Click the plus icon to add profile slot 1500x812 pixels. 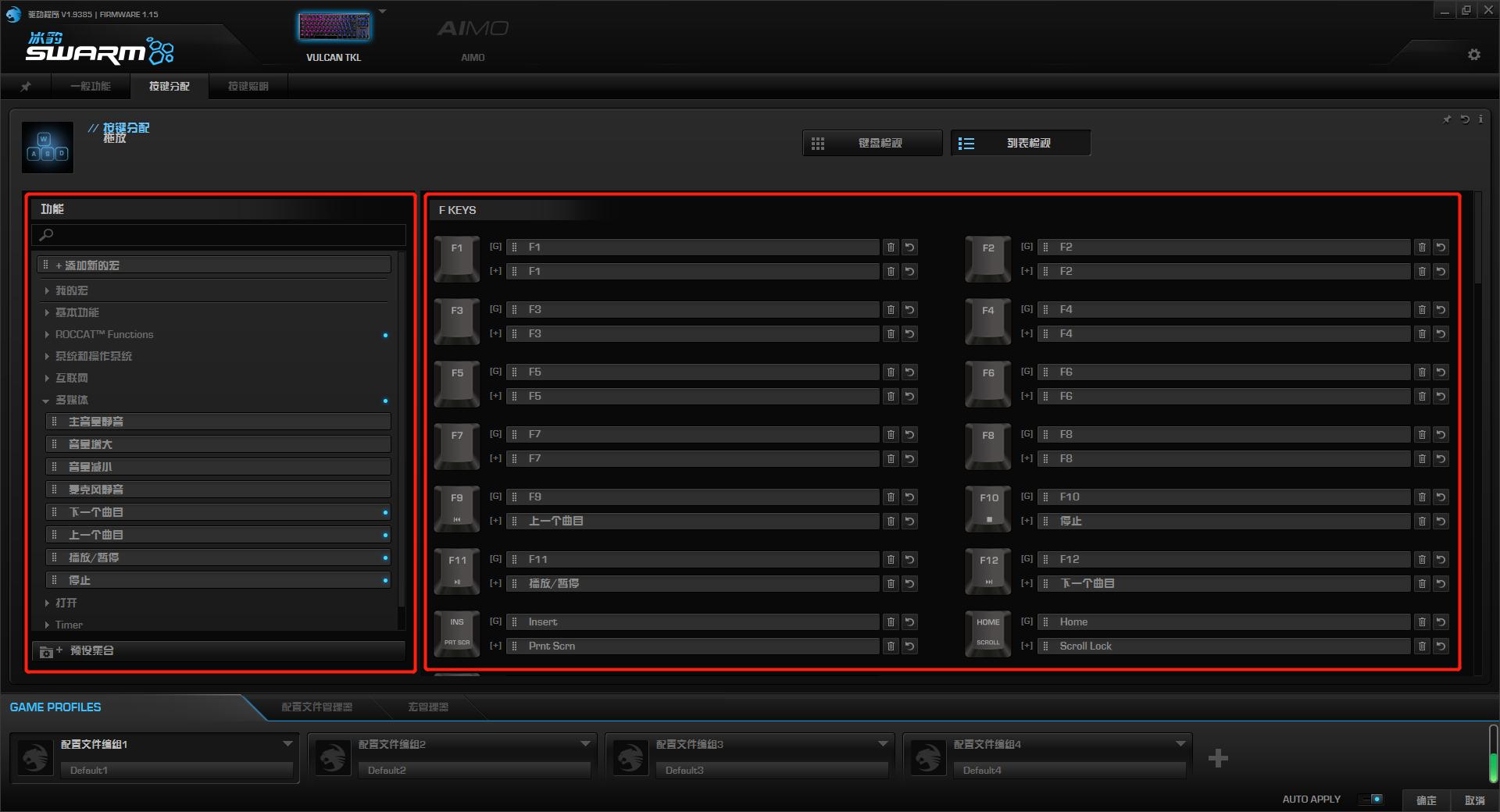pyautogui.click(x=1217, y=758)
